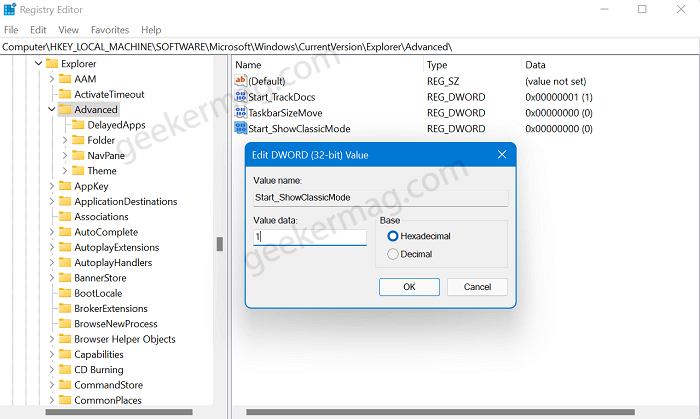This screenshot has width=700, height=419.
Task: Click the Start_ShowClassicMode DWORD icon
Action: click(241, 128)
